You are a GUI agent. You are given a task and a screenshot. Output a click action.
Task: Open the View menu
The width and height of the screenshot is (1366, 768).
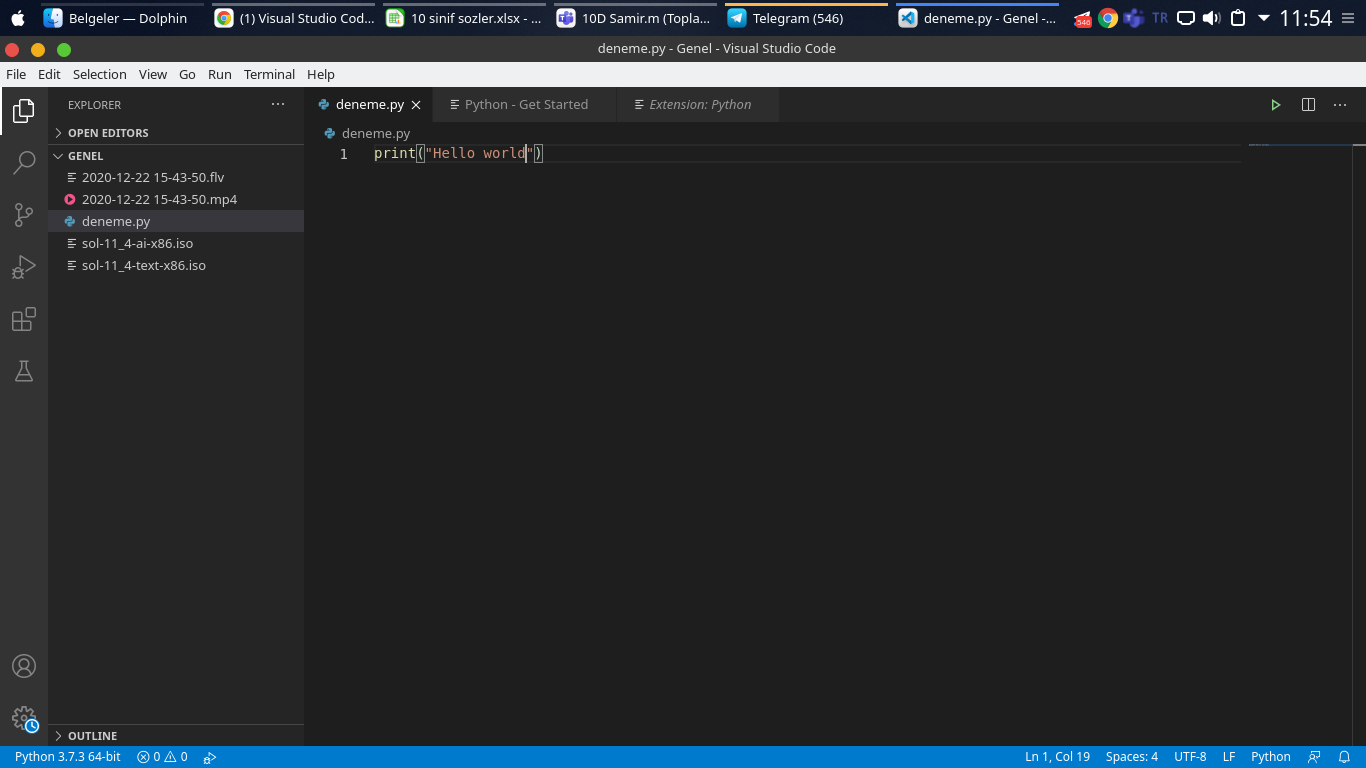tap(153, 74)
